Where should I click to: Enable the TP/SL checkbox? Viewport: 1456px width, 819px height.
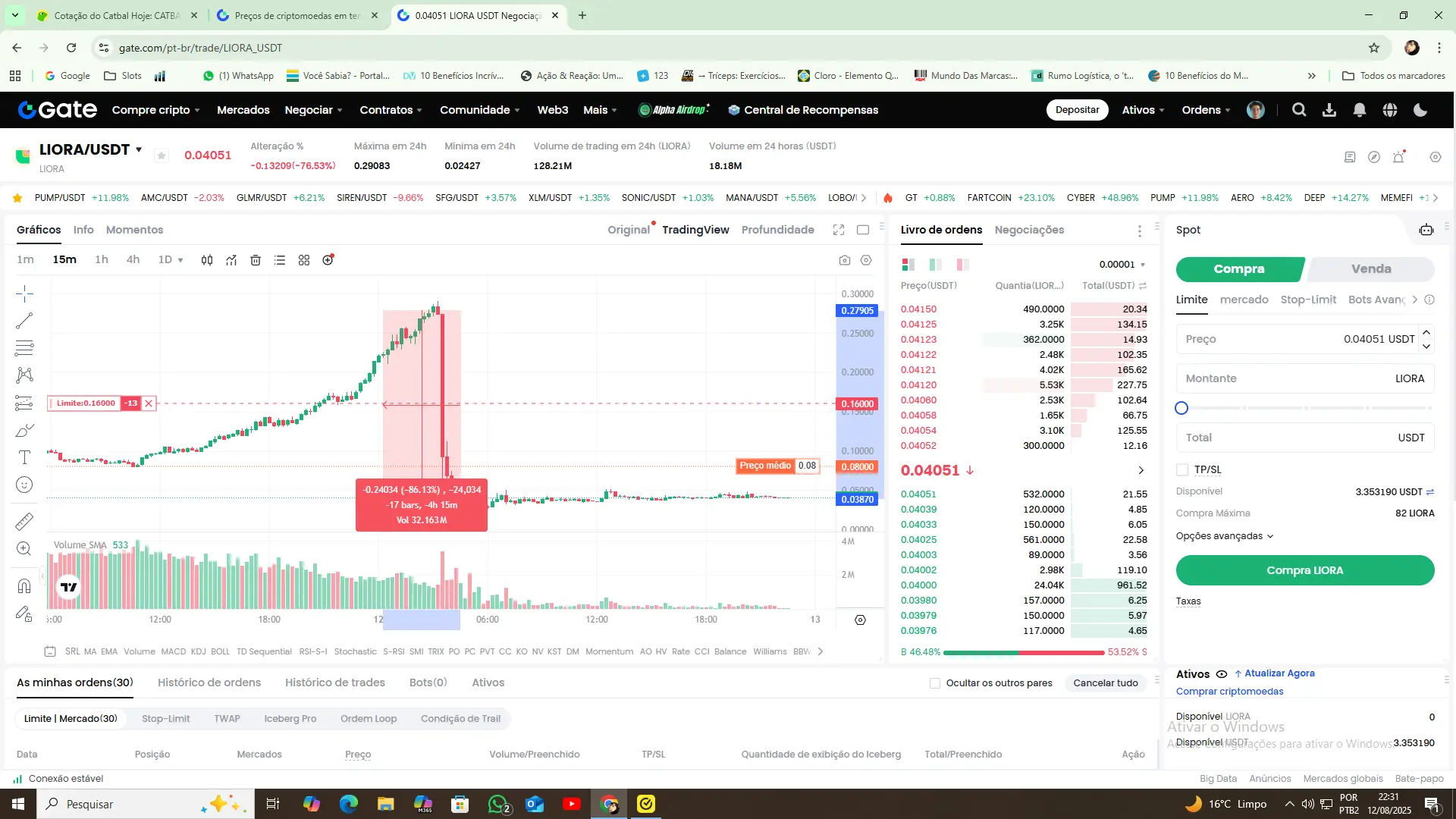tap(1182, 469)
